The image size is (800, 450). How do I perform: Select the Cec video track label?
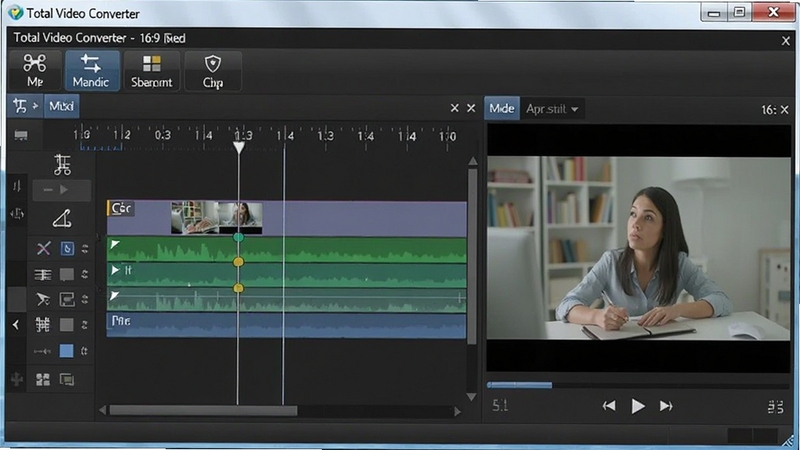click(121, 208)
